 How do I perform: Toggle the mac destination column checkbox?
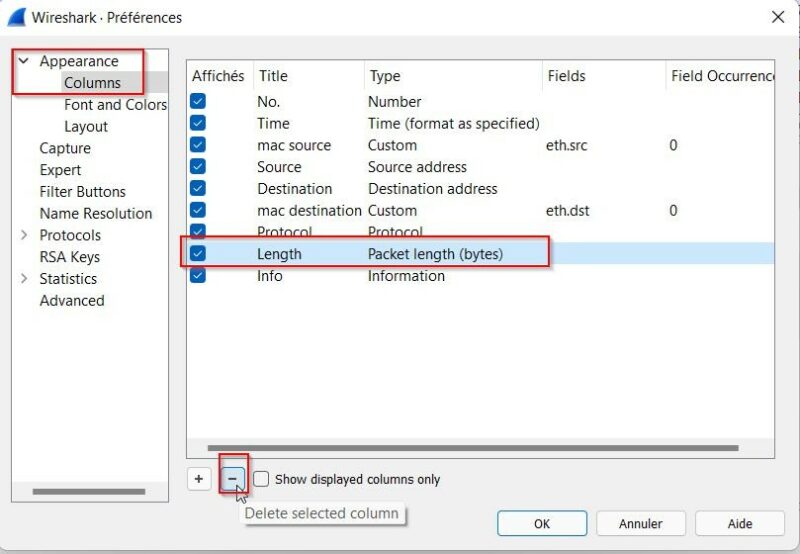coord(198,210)
